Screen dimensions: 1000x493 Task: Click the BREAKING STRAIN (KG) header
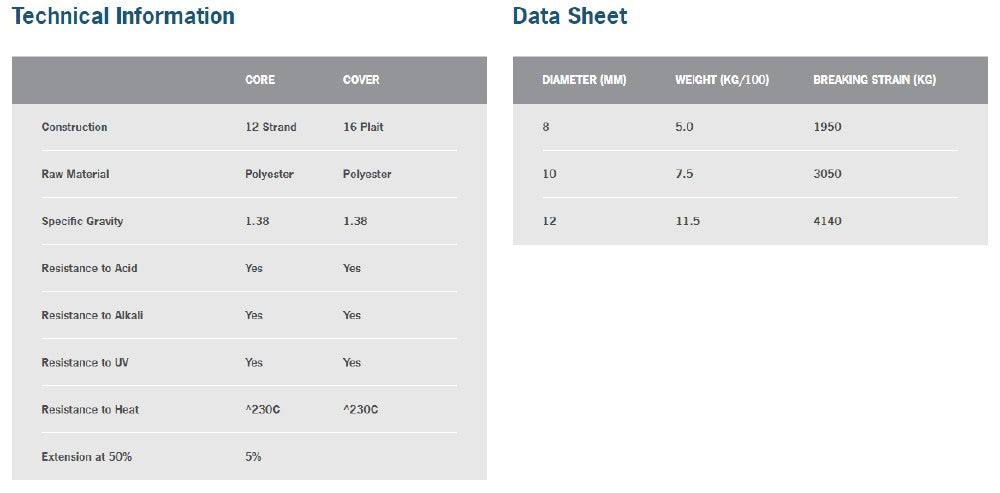874,80
